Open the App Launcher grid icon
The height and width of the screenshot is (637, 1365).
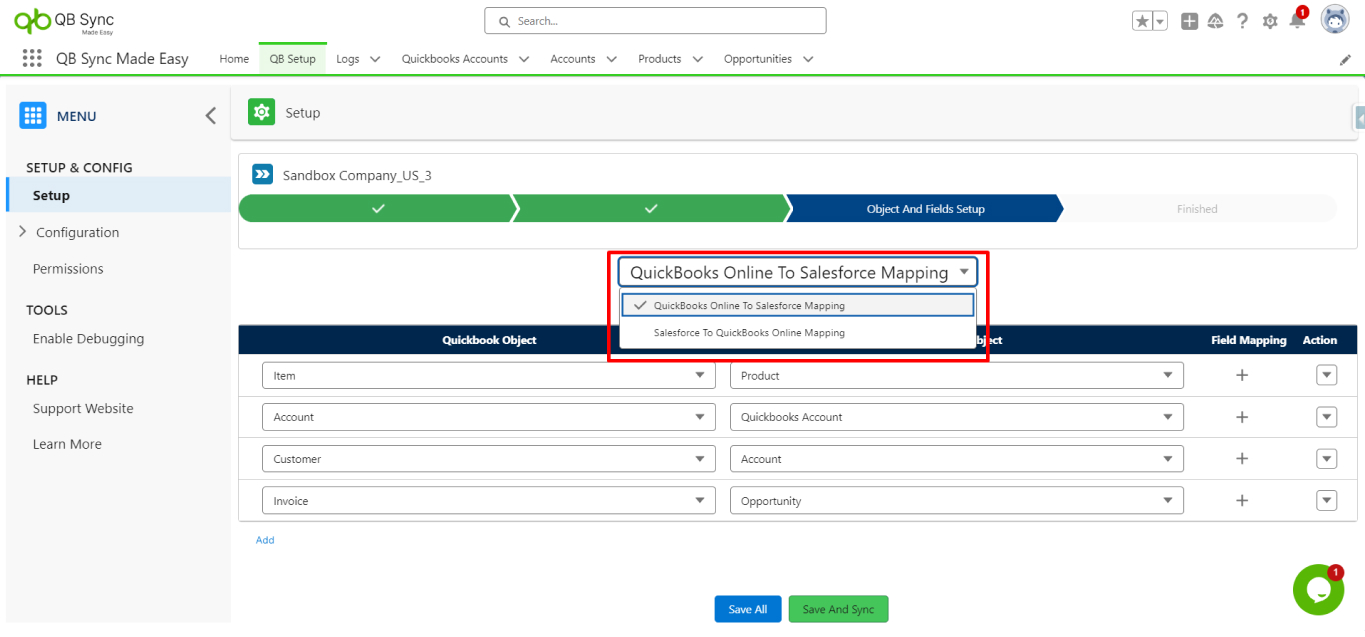point(31,58)
